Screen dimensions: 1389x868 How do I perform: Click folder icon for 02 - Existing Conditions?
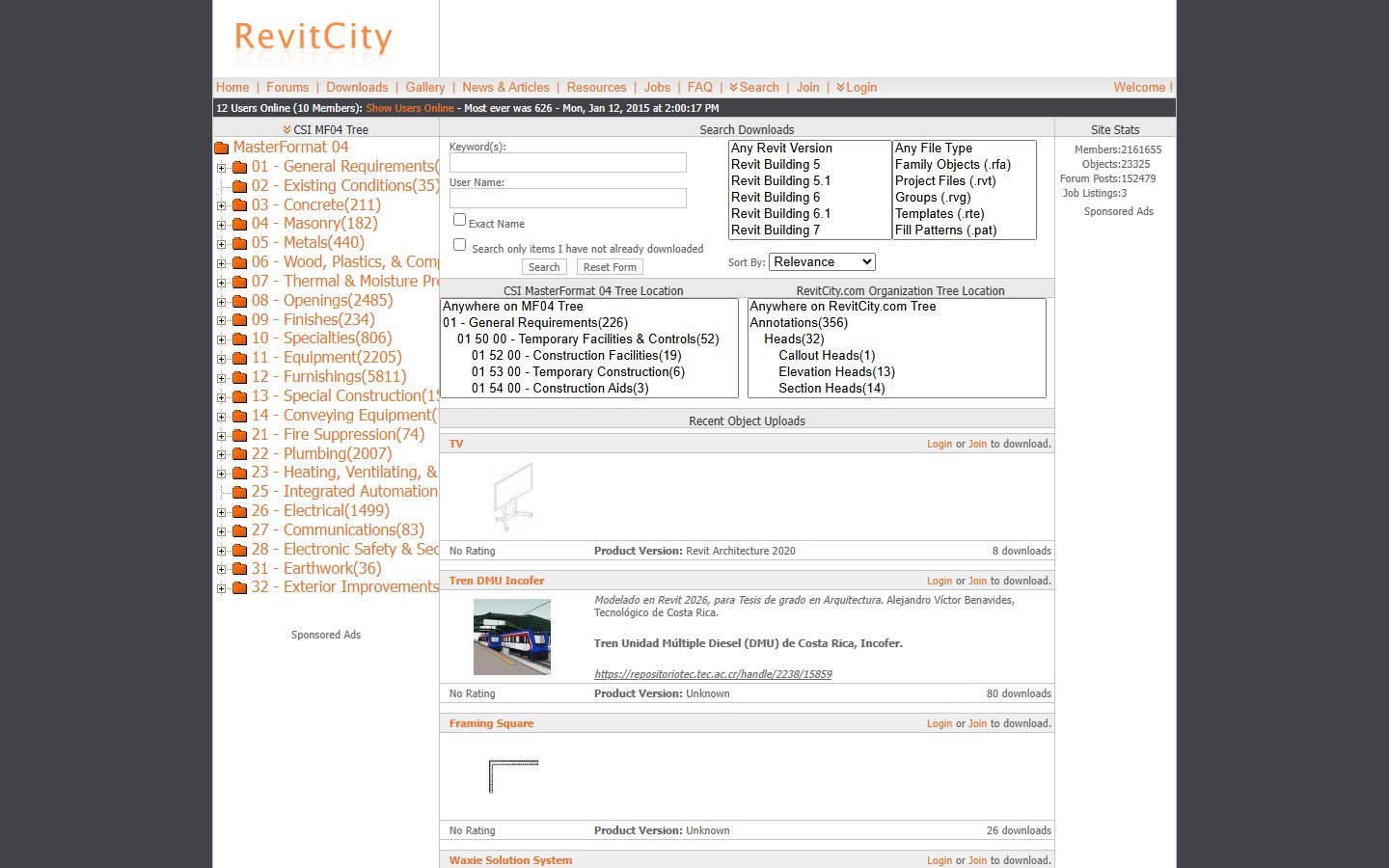[240, 186]
